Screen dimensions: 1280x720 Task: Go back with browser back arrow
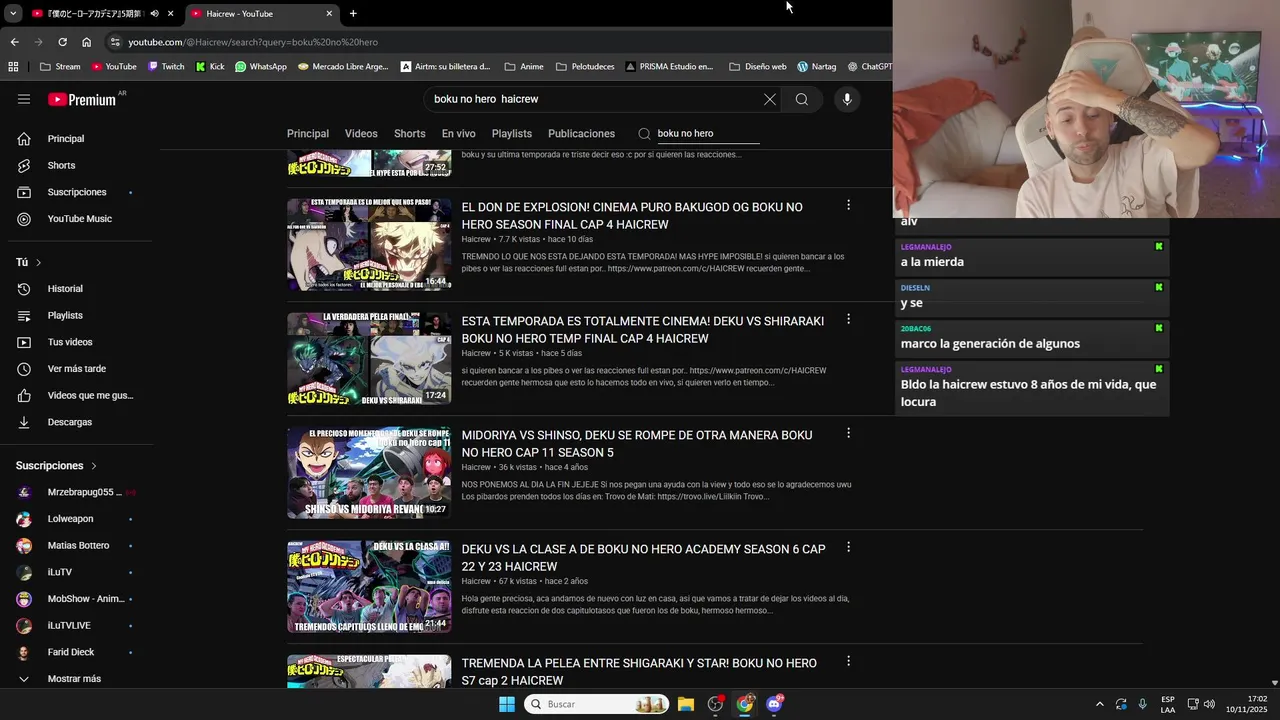click(14, 42)
